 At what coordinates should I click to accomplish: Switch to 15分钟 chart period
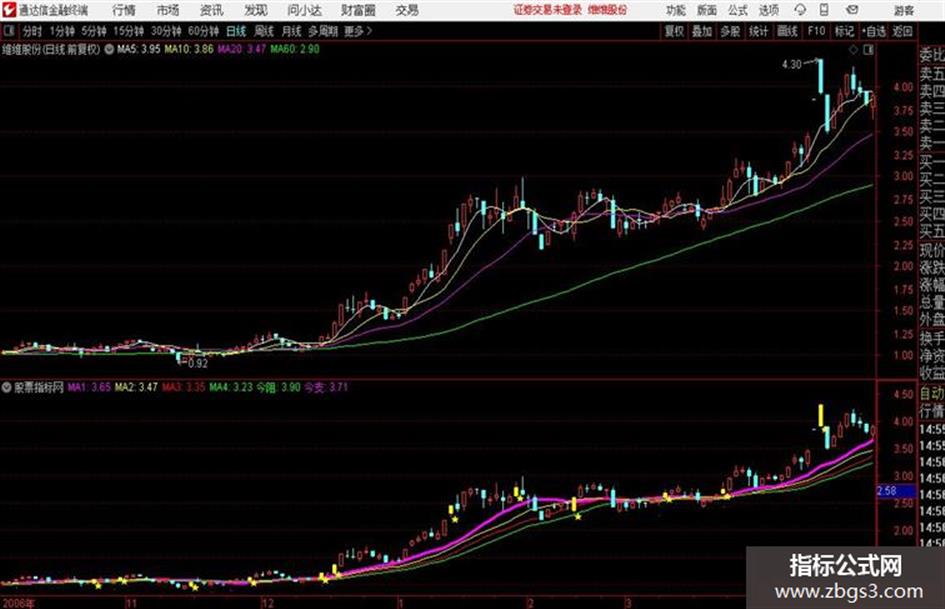point(129,31)
